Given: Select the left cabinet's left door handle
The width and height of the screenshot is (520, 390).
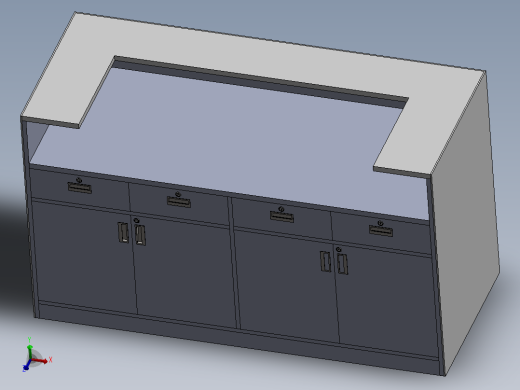Looking at the screenshot, I should (123, 232).
